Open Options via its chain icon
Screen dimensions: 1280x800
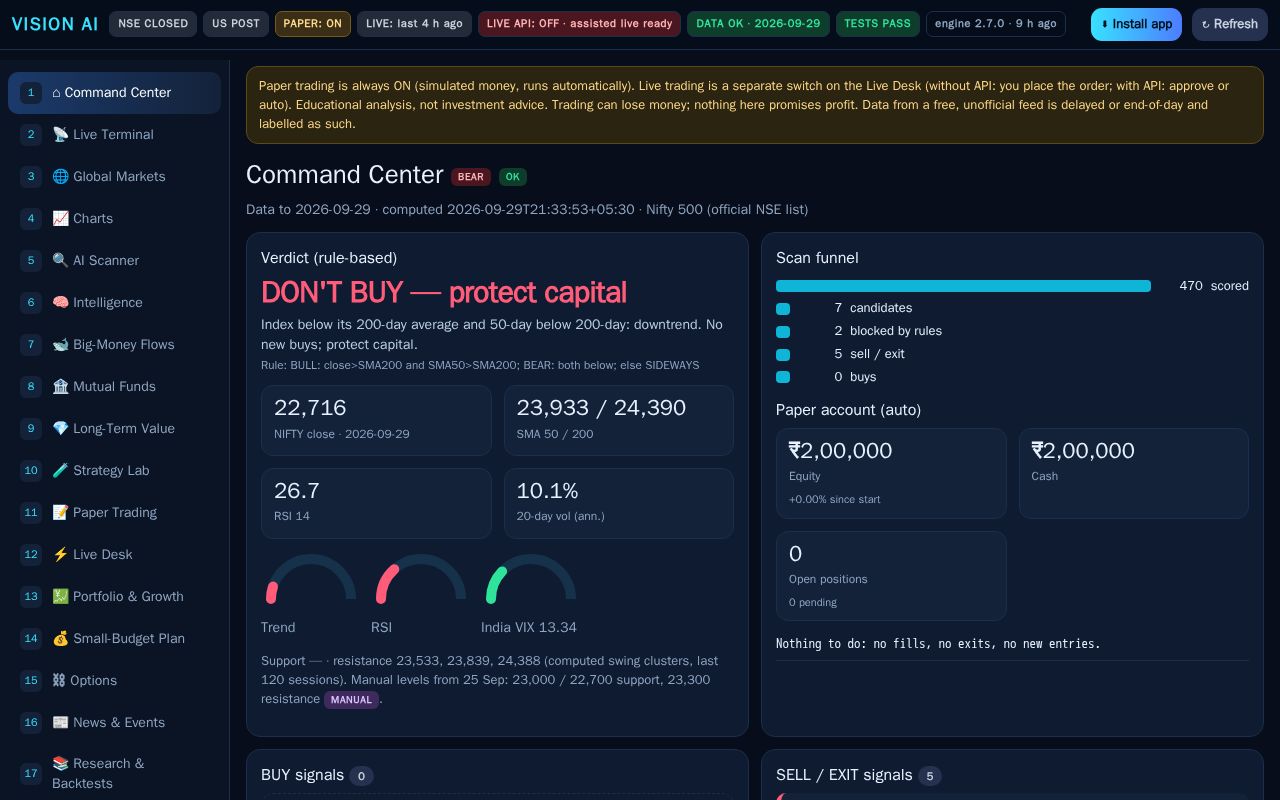(59, 680)
